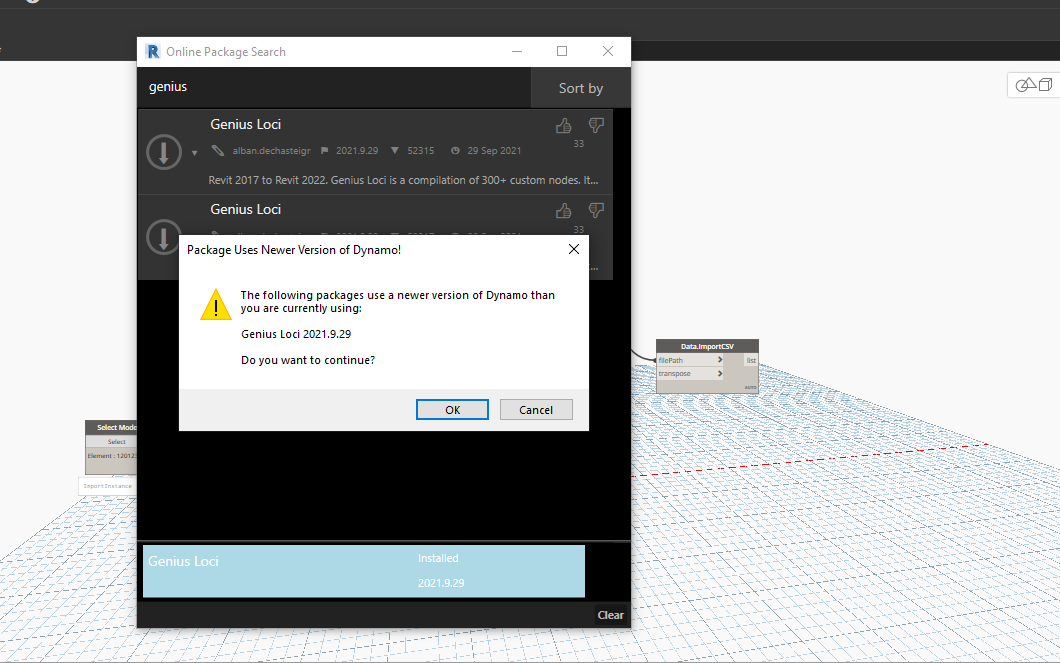Expand version dropdown beside first download icon
The image size is (1060, 663).
click(x=195, y=153)
